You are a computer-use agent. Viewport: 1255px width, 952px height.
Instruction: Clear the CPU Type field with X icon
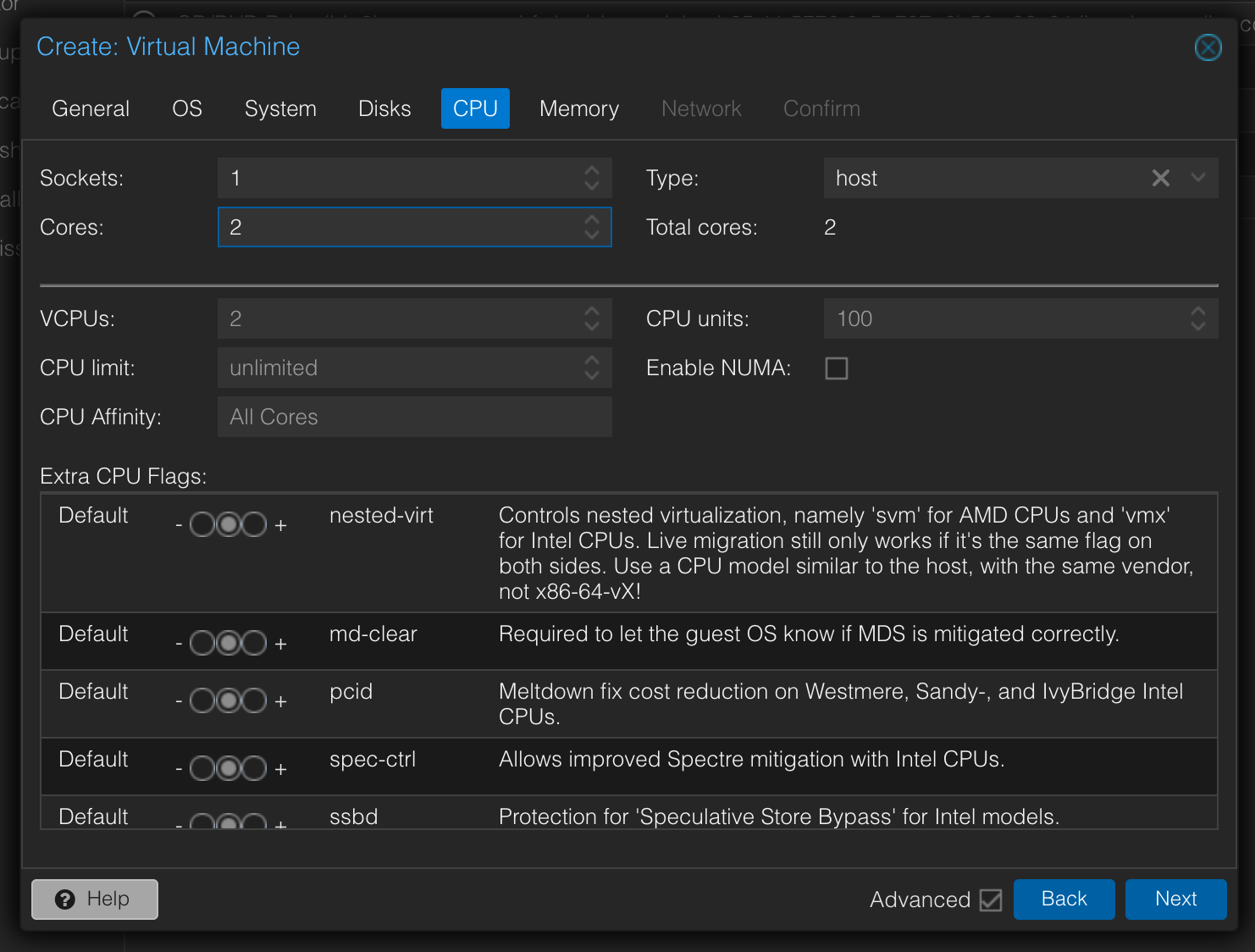(1160, 178)
